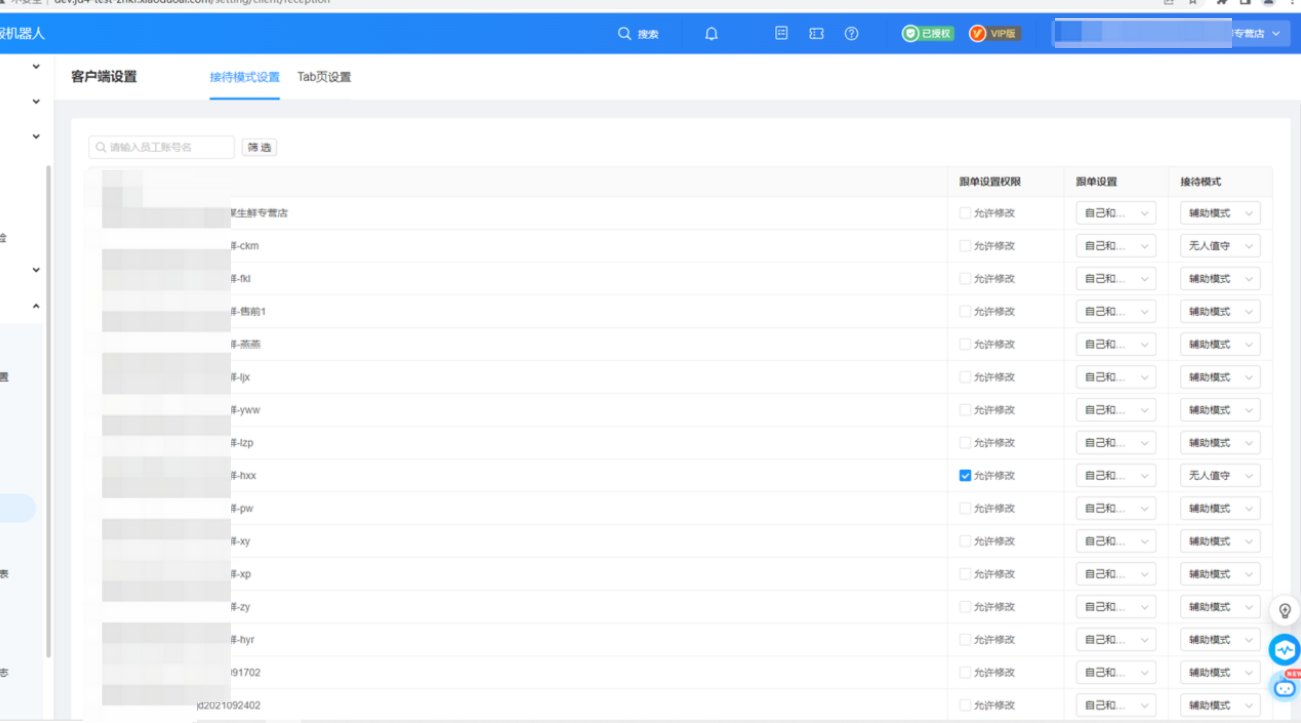
Task: Open 跟单设置 dropdown in -xp row
Action: click(1116, 574)
